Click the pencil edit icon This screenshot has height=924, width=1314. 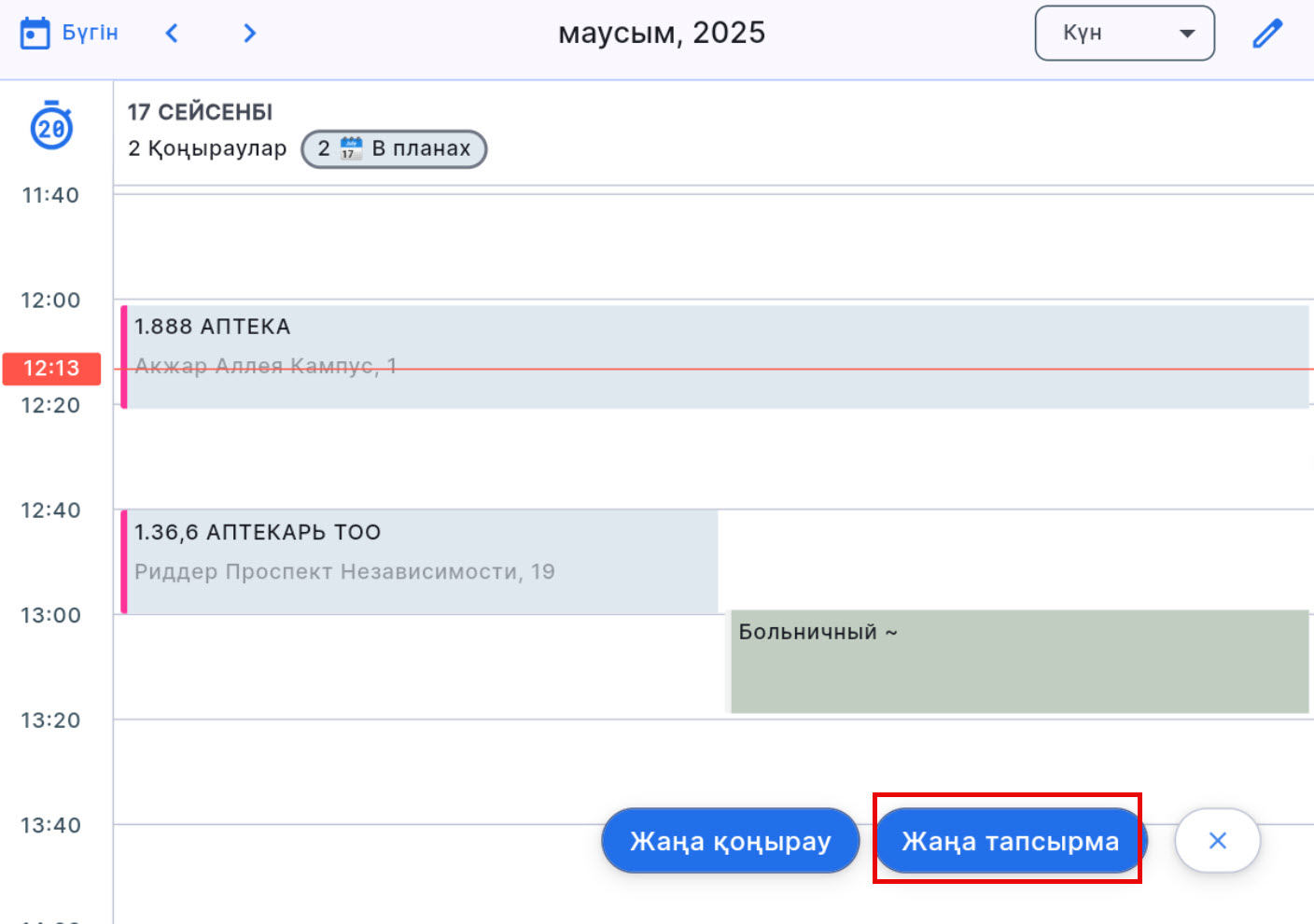point(1266,34)
